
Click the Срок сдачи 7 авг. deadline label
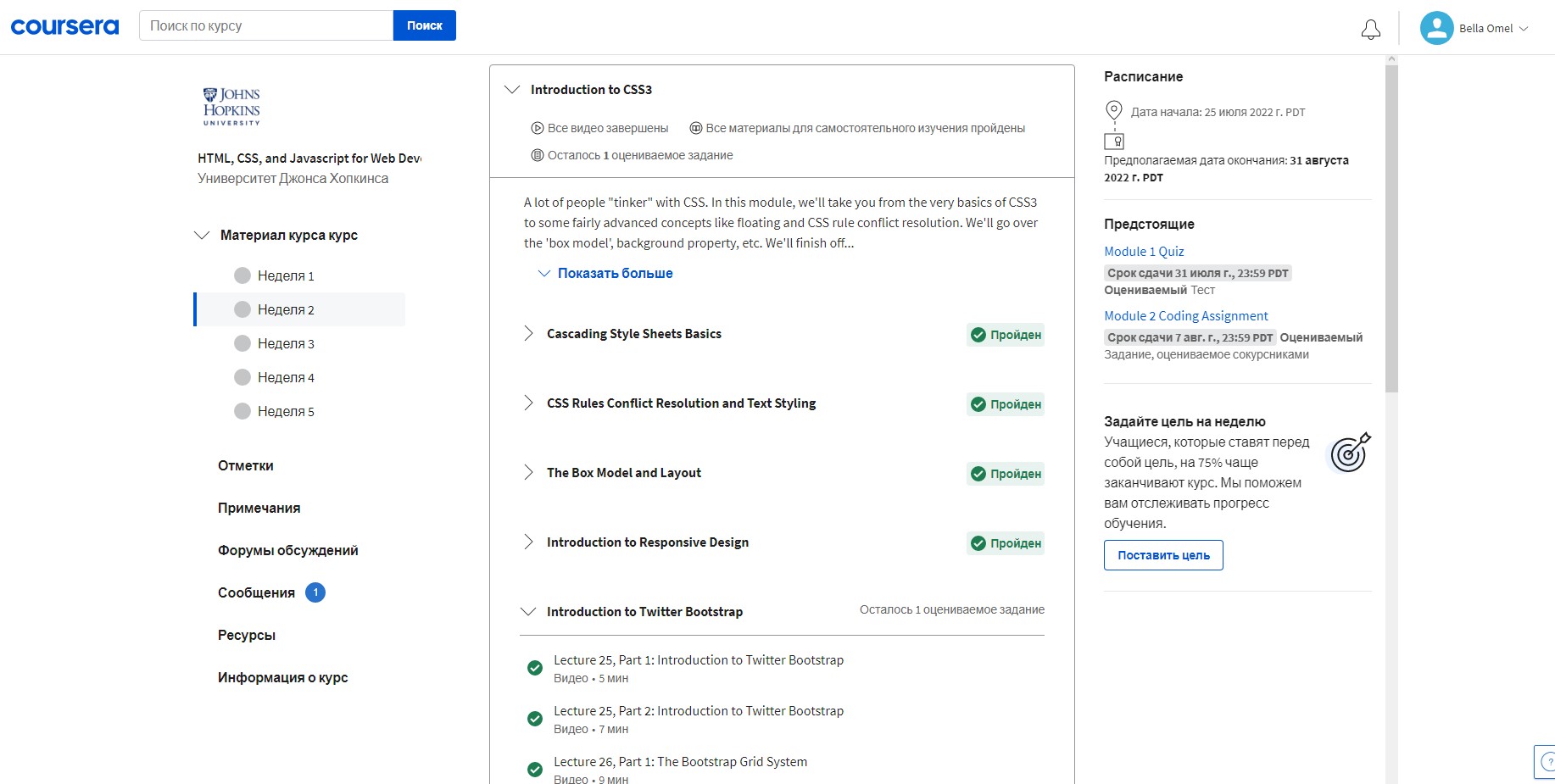click(x=1190, y=337)
